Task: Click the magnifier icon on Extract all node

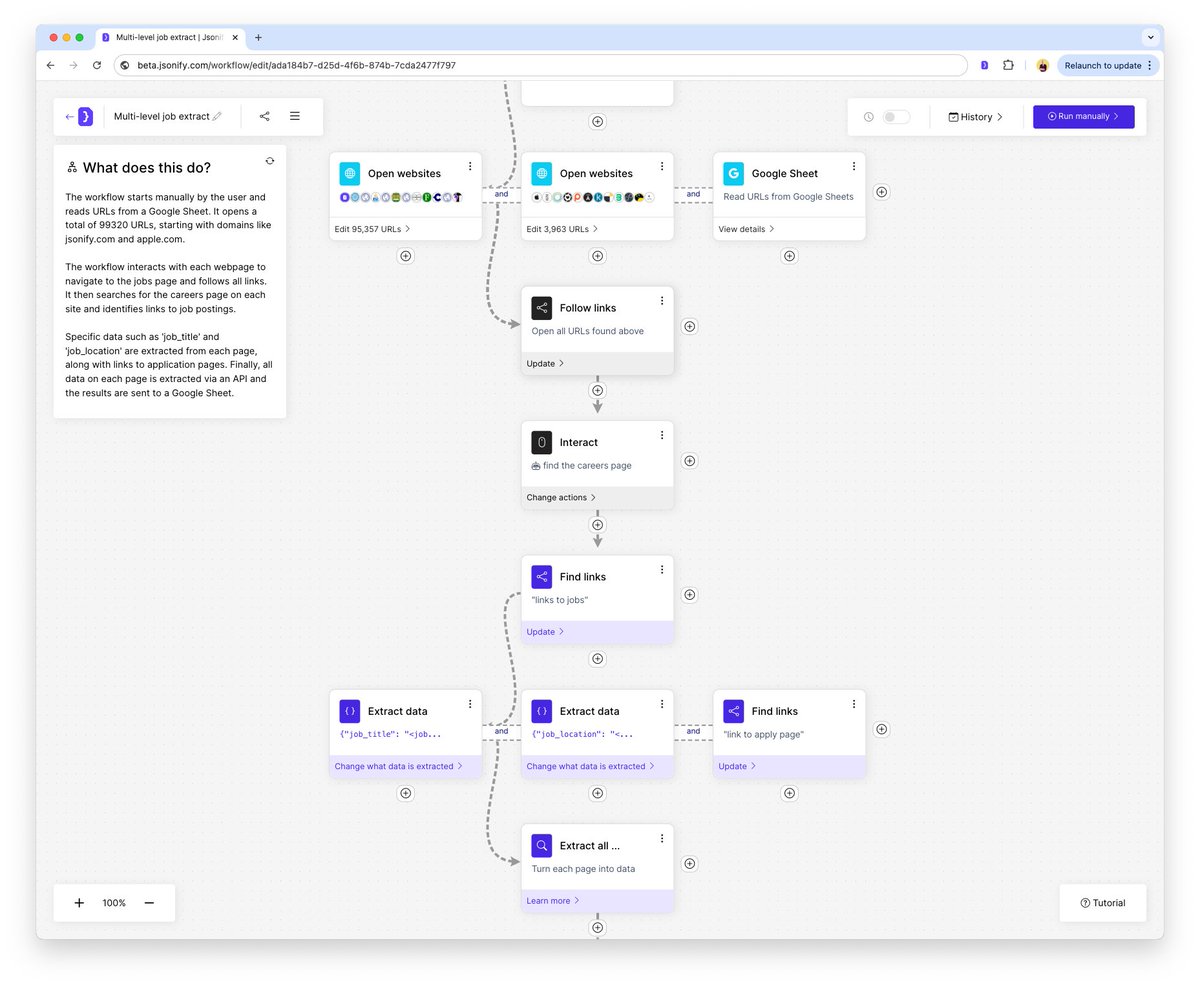Action: coord(541,845)
